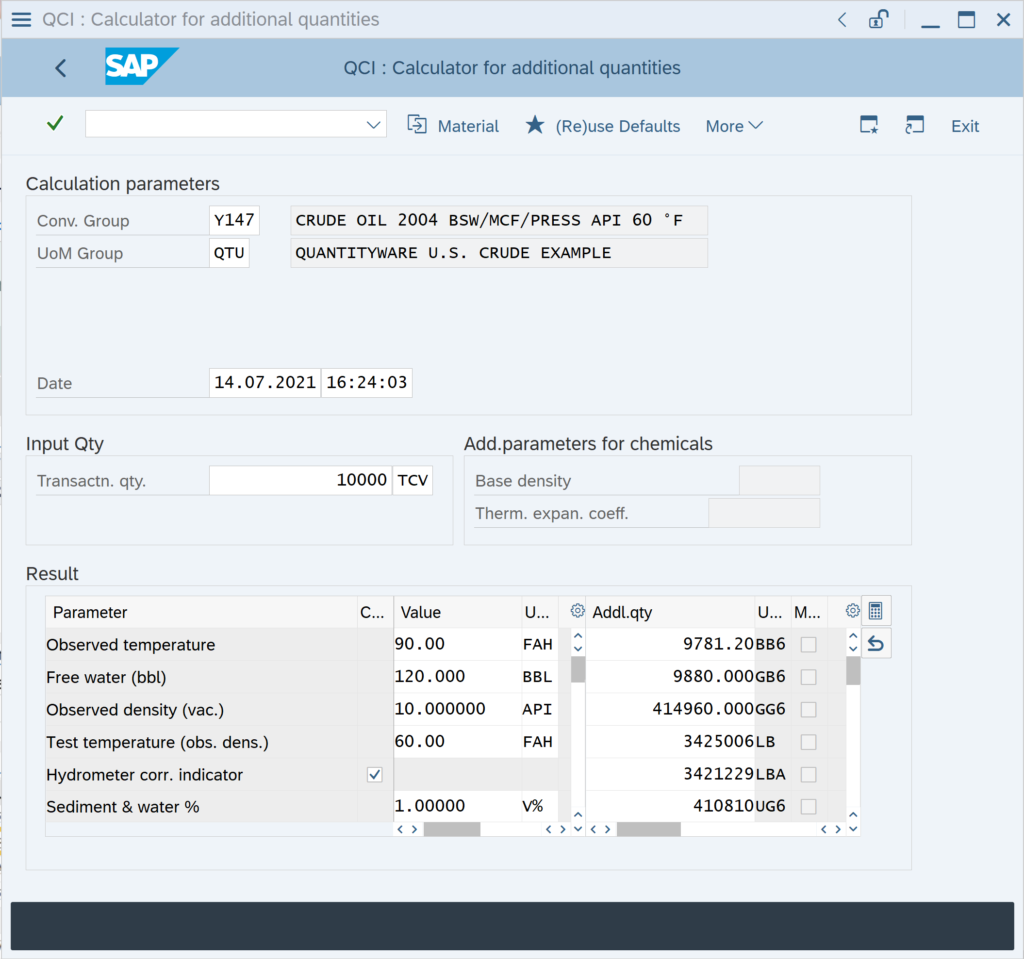Image resolution: width=1024 pixels, height=959 pixels.
Task: Click the generate shortcut window icon
Action: pos(914,125)
